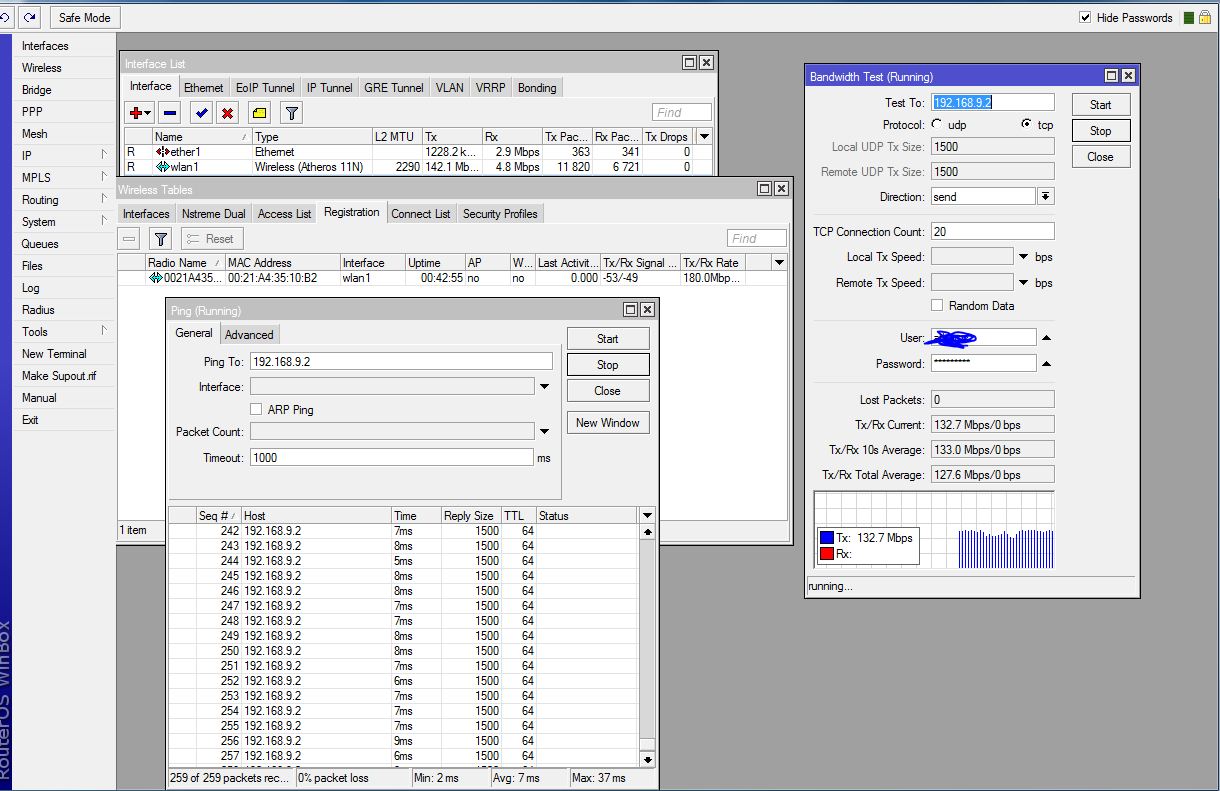Click the Undo arrow icon in top toolbar

[6, 18]
